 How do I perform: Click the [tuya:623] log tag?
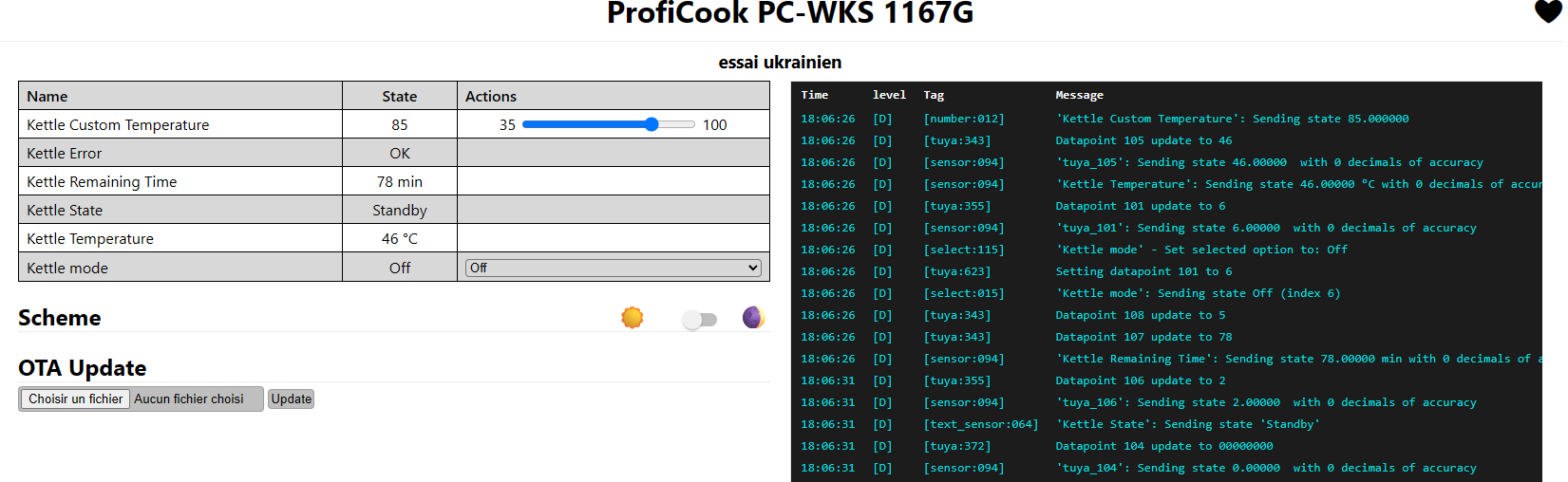(x=957, y=271)
